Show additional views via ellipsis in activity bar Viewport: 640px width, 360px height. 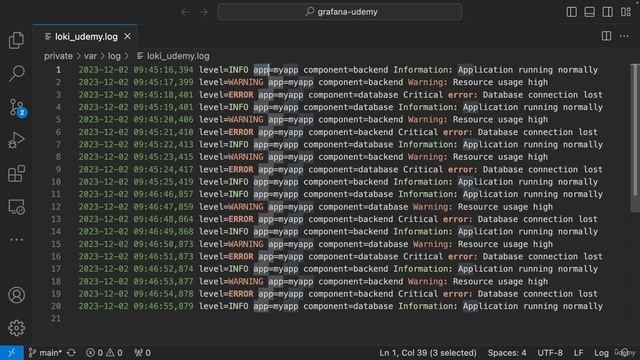click(x=16, y=240)
